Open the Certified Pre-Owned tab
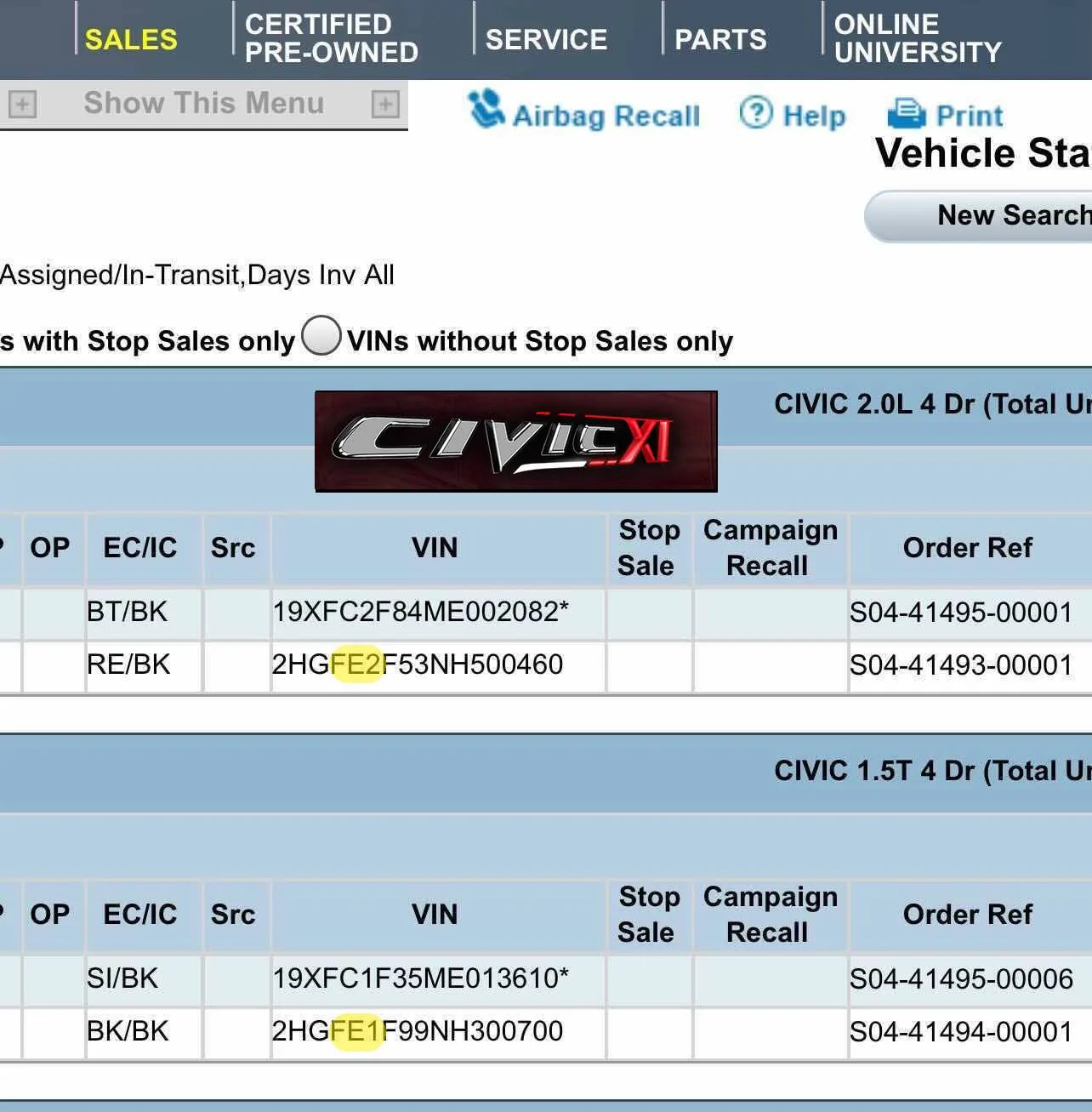The image size is (1092, 1112). [331, 38]
